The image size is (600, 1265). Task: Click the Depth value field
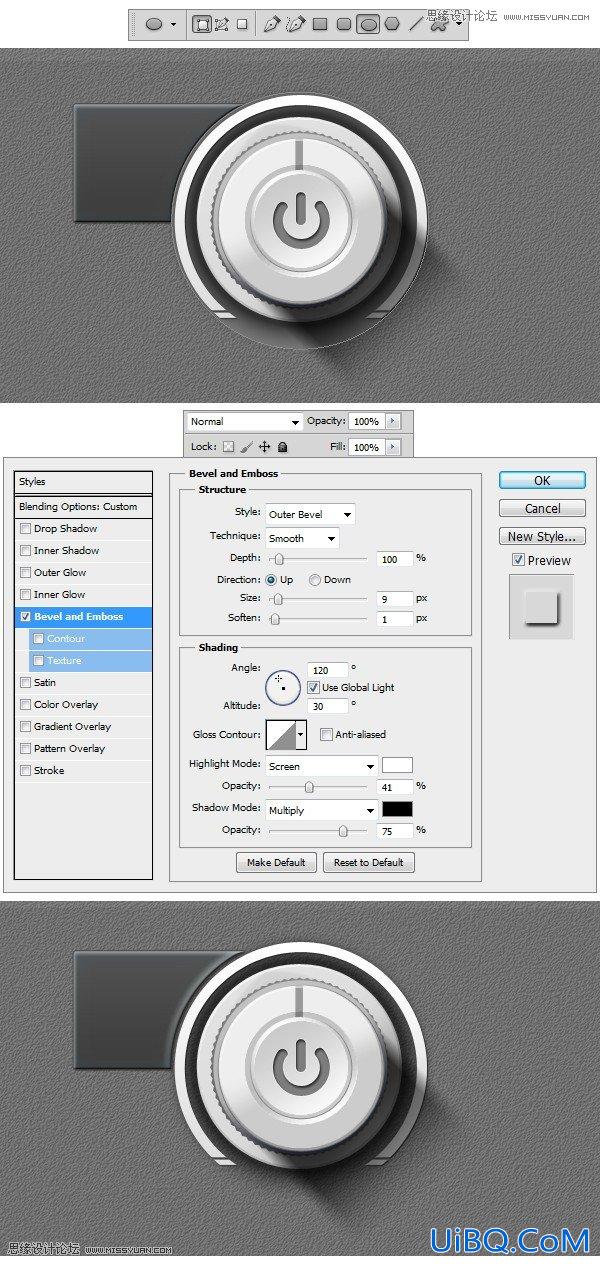point(395,558)
